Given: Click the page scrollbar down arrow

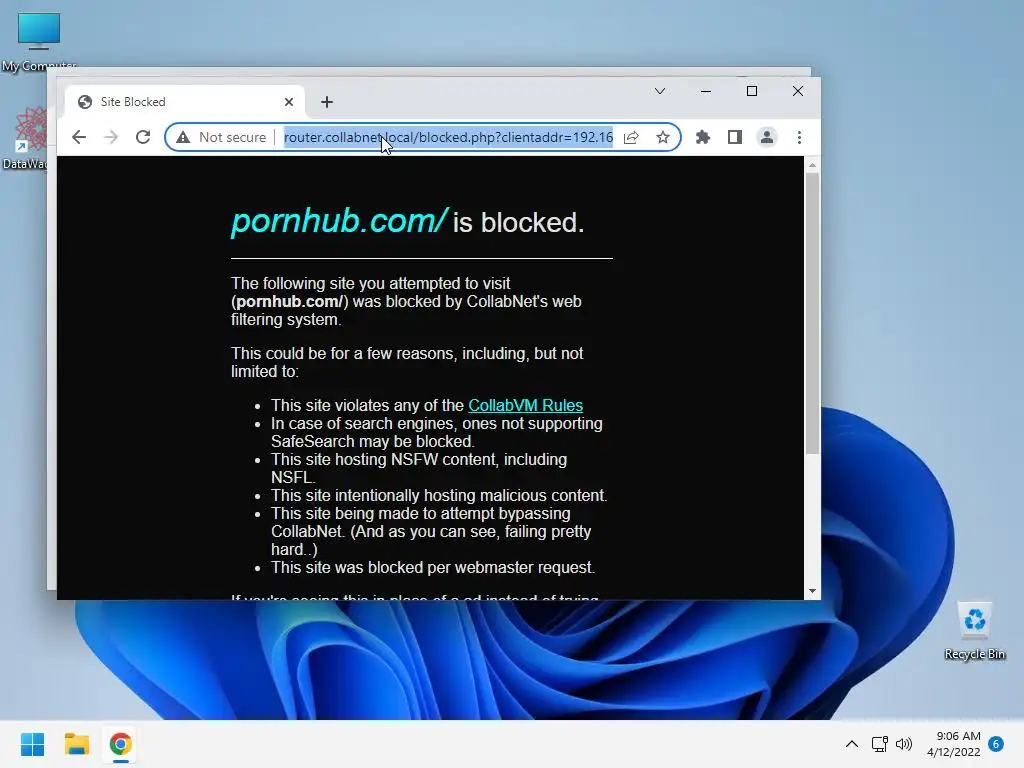Looking at the screenshot, I should pos(812,591).
